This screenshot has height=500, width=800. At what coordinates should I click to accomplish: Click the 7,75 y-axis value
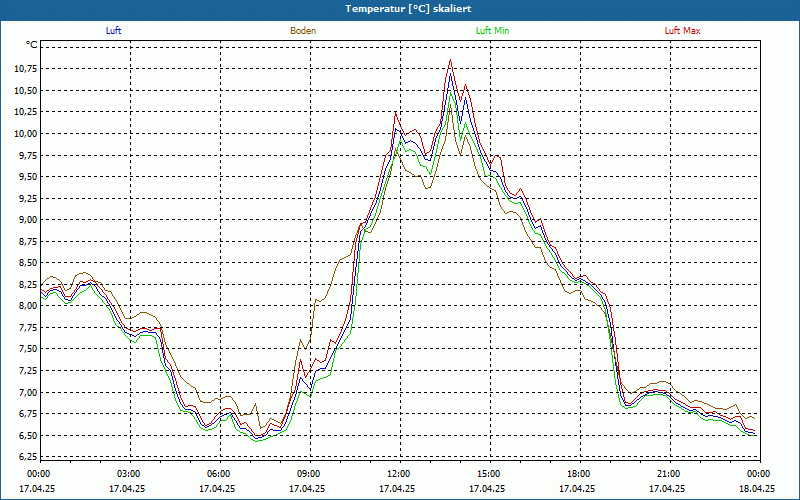29,328
